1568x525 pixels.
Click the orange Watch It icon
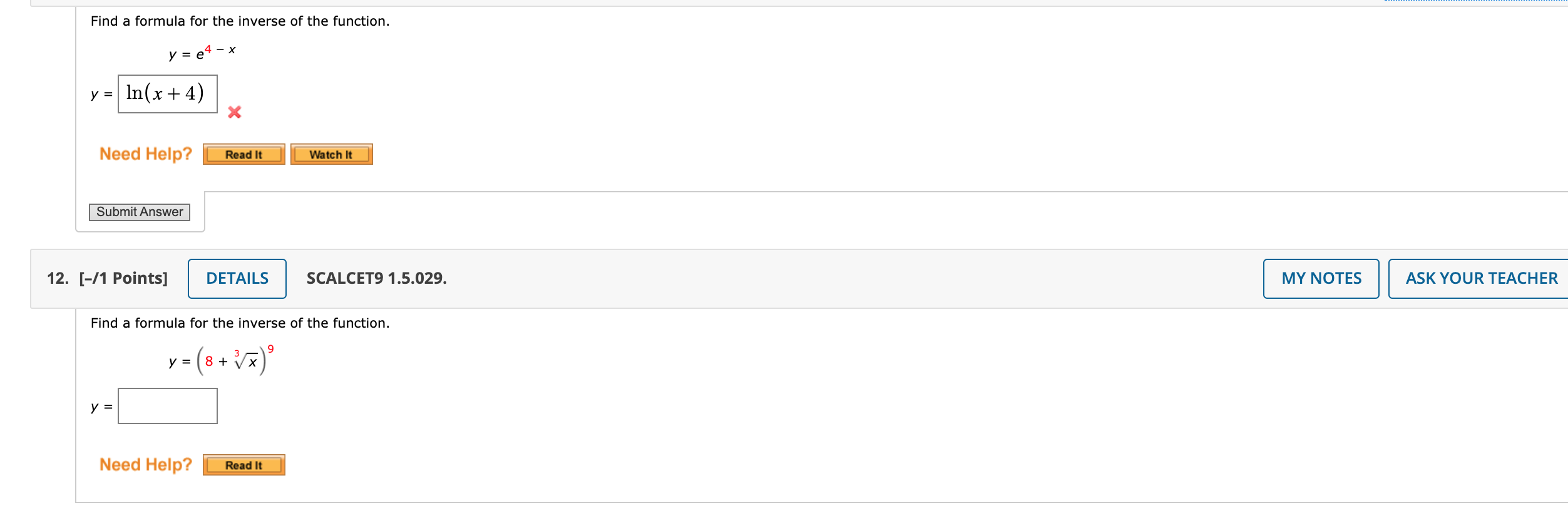pyautogui.click(x=331, y=154)
